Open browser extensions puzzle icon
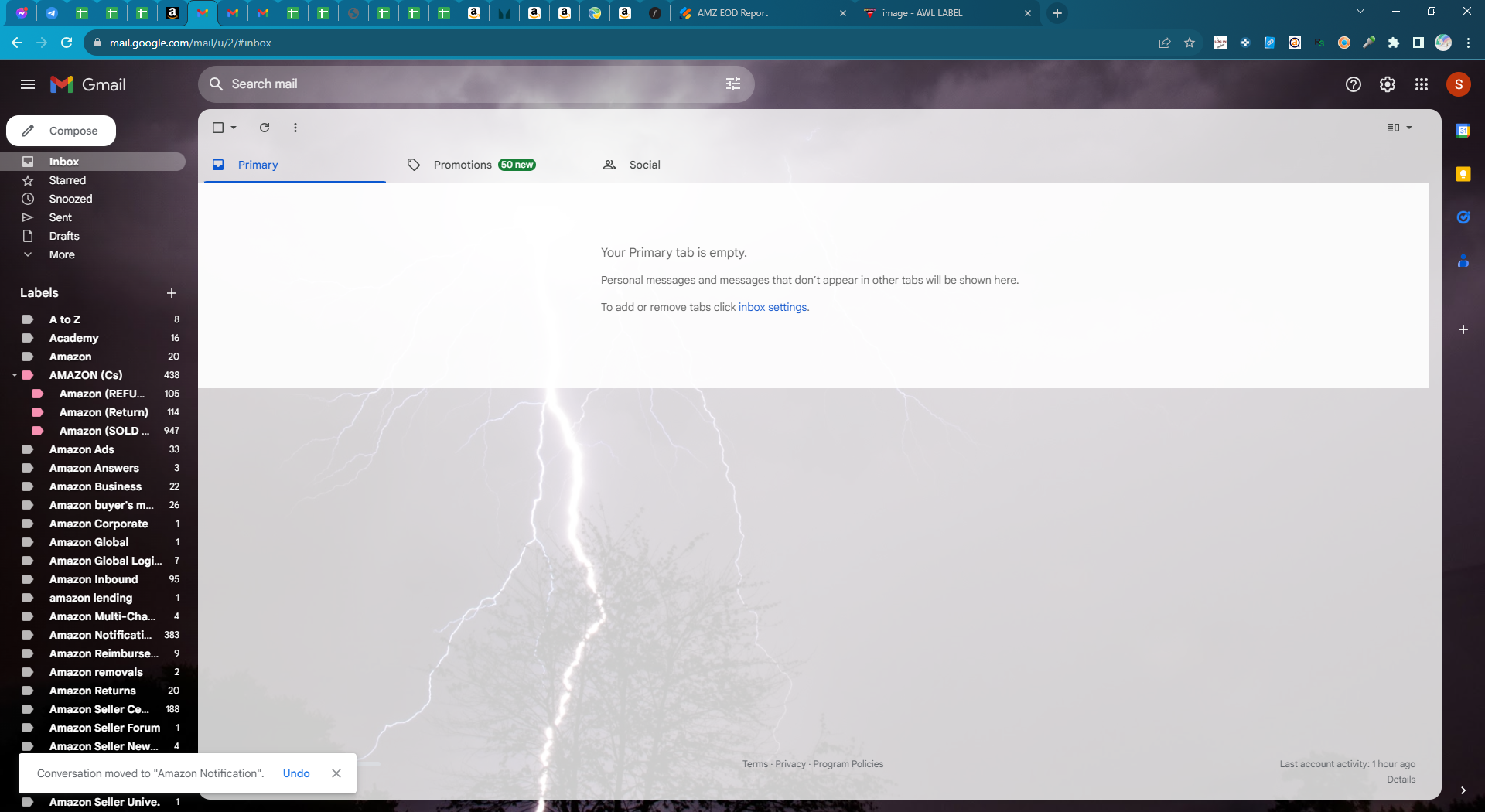This screenshot has height=812, width=1485. pyautogui.click(x=1394, y=43)
